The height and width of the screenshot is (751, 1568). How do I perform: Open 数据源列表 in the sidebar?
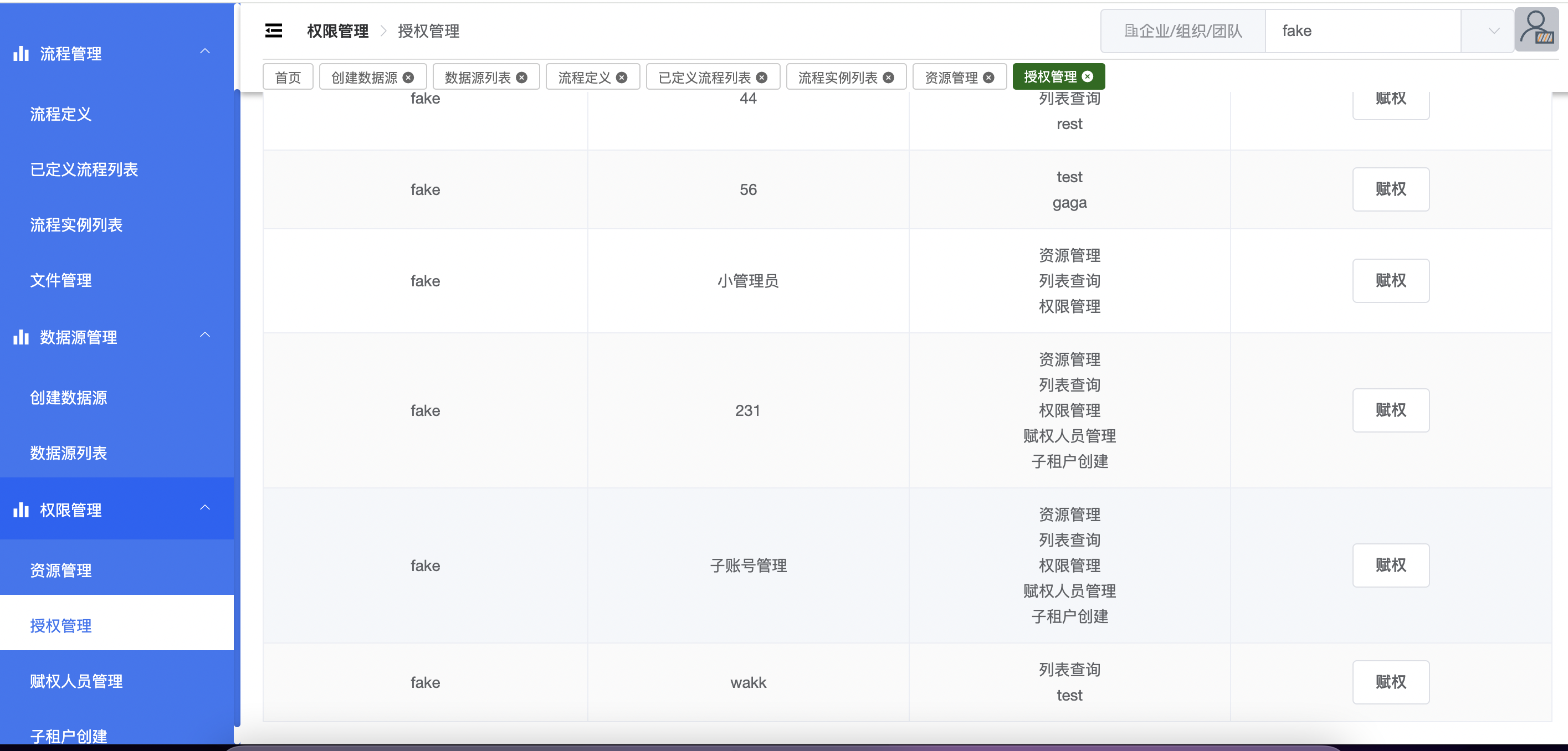pyautogui.click(x=117, y=453)
